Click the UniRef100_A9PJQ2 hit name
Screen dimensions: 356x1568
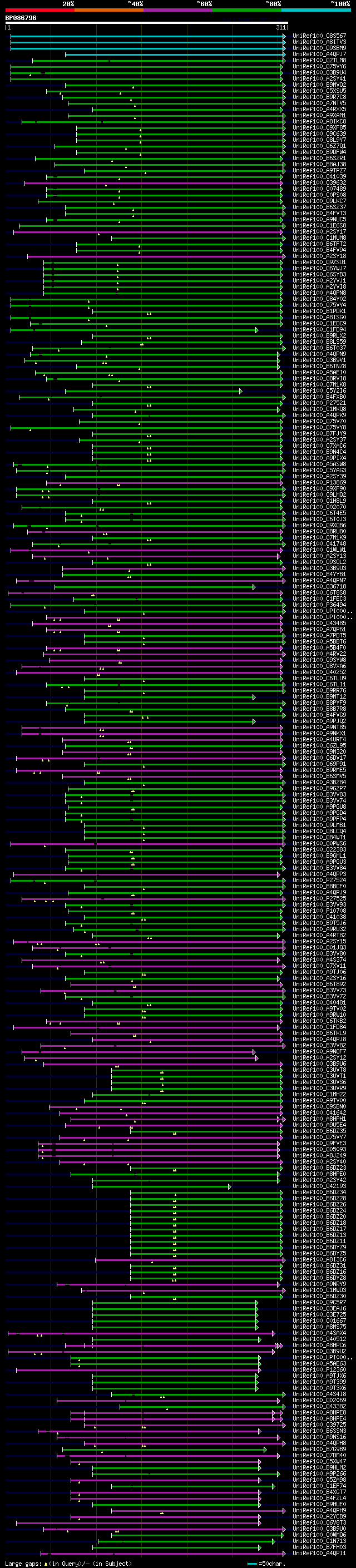319,721
